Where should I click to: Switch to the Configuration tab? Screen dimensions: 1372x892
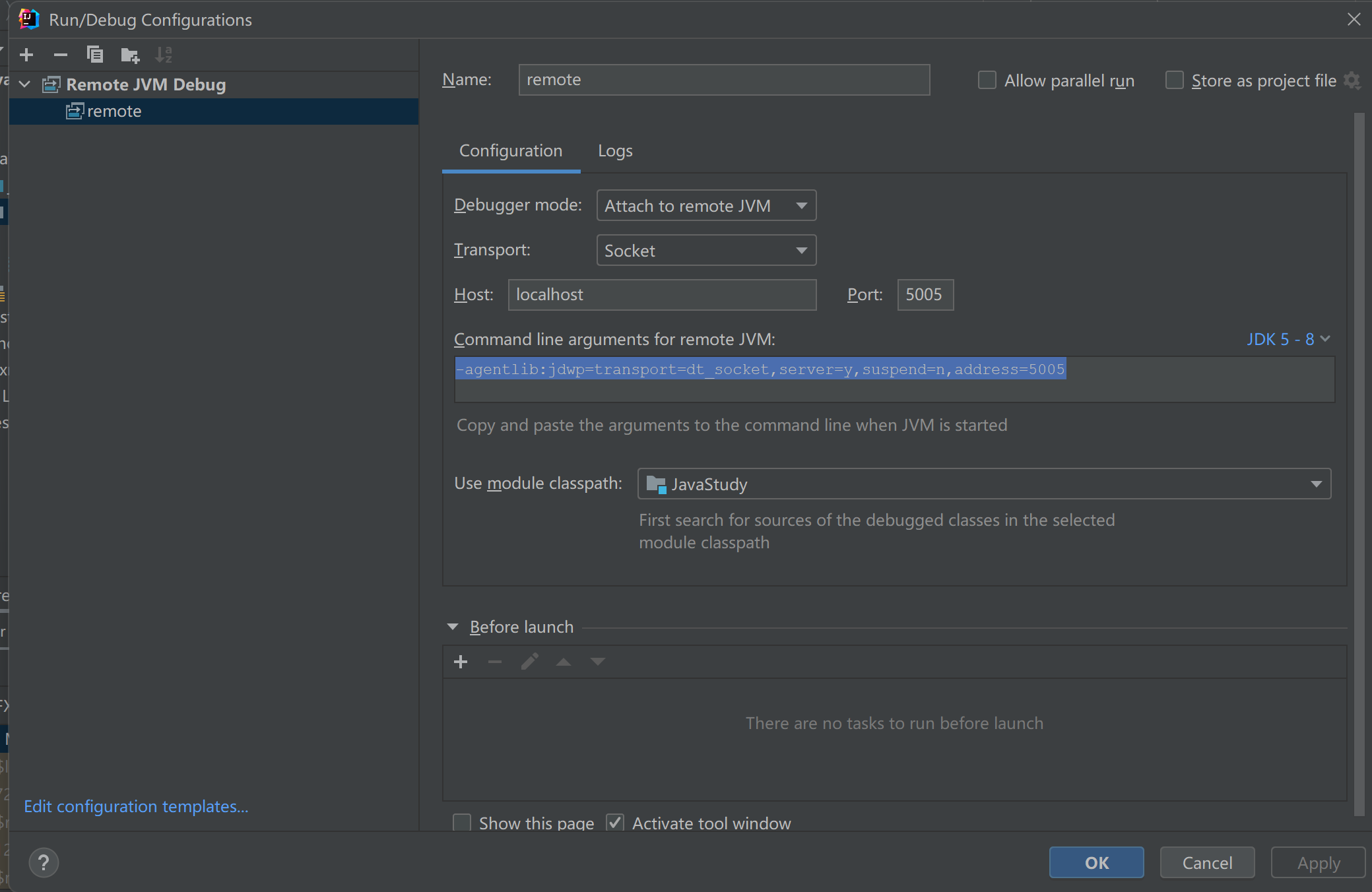tap(511, 151)
